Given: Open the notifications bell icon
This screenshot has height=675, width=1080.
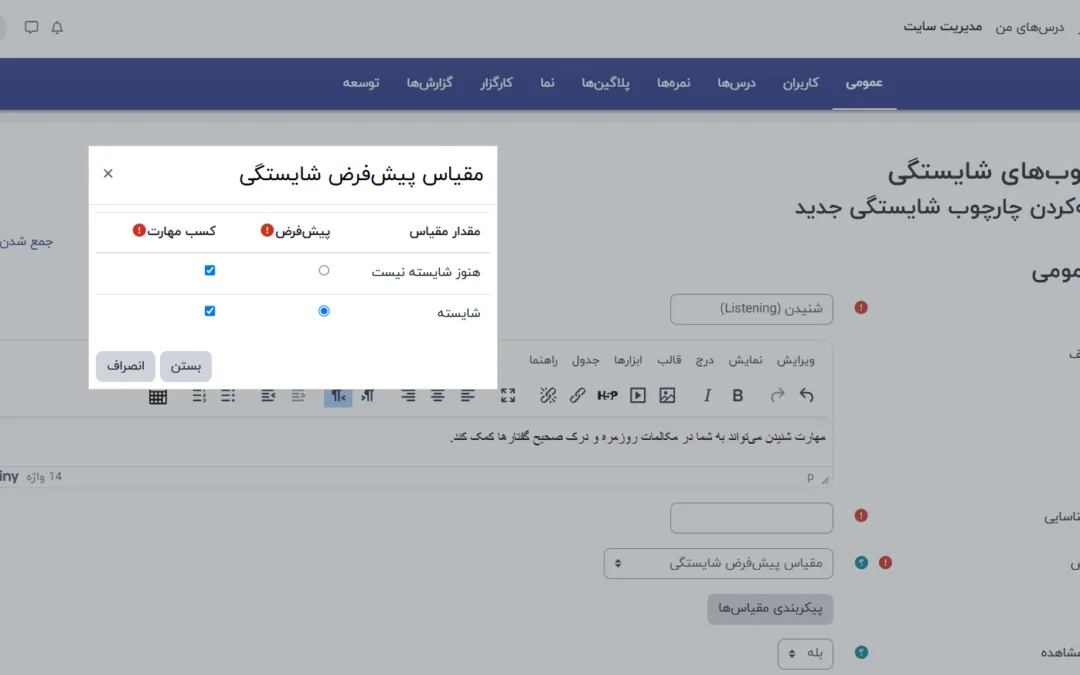Looking at the screenshot, I should pyautogui.click(x=57, y=28).
